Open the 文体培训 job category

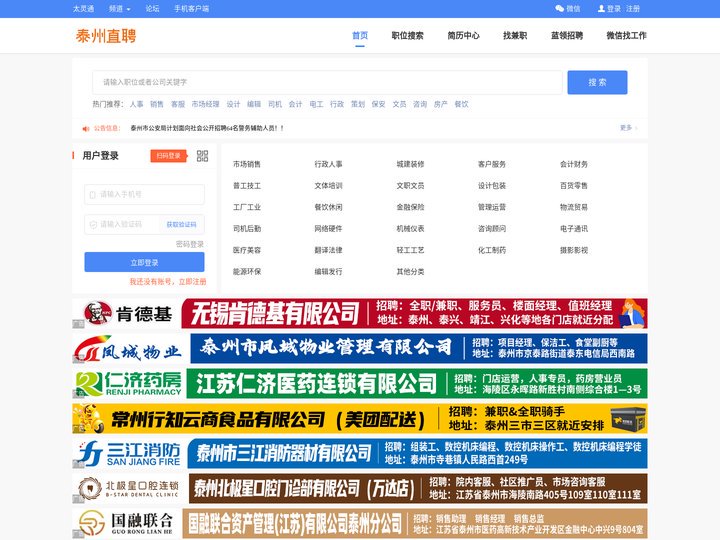[x=328, y=186]
